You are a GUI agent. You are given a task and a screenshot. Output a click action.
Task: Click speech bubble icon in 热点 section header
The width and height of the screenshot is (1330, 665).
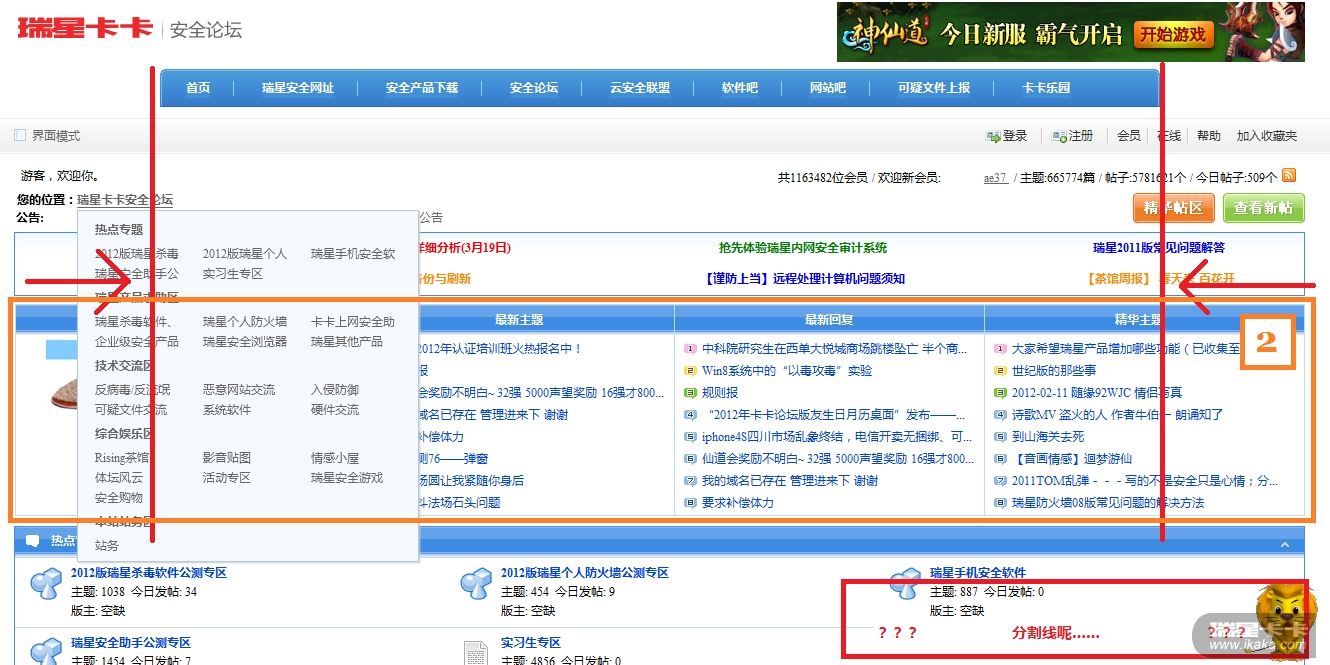click(32, 541)
